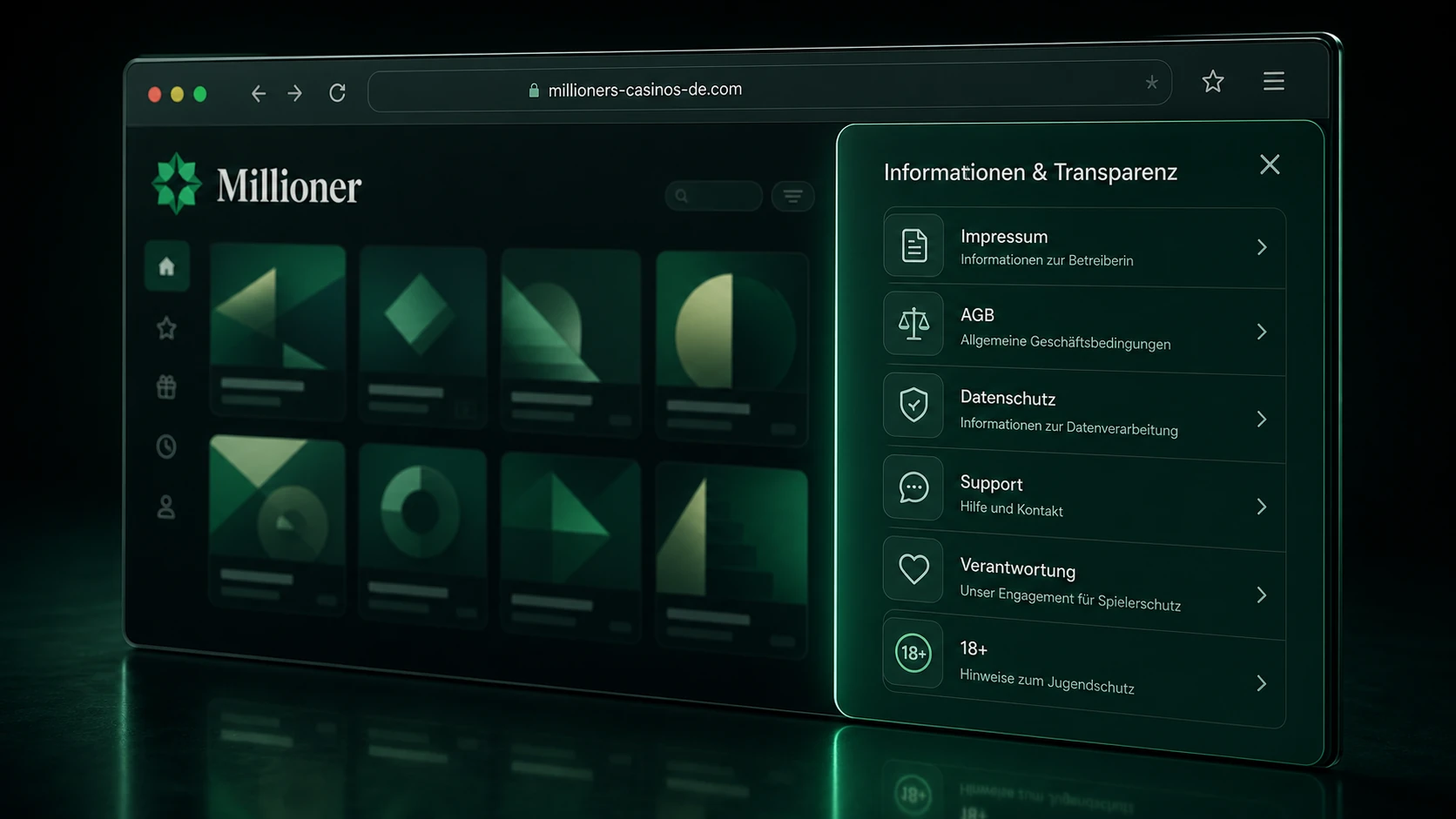Expand the Impressum chevron
The width and height of the screenshot is (1456, 819).
click(1262, 247)
